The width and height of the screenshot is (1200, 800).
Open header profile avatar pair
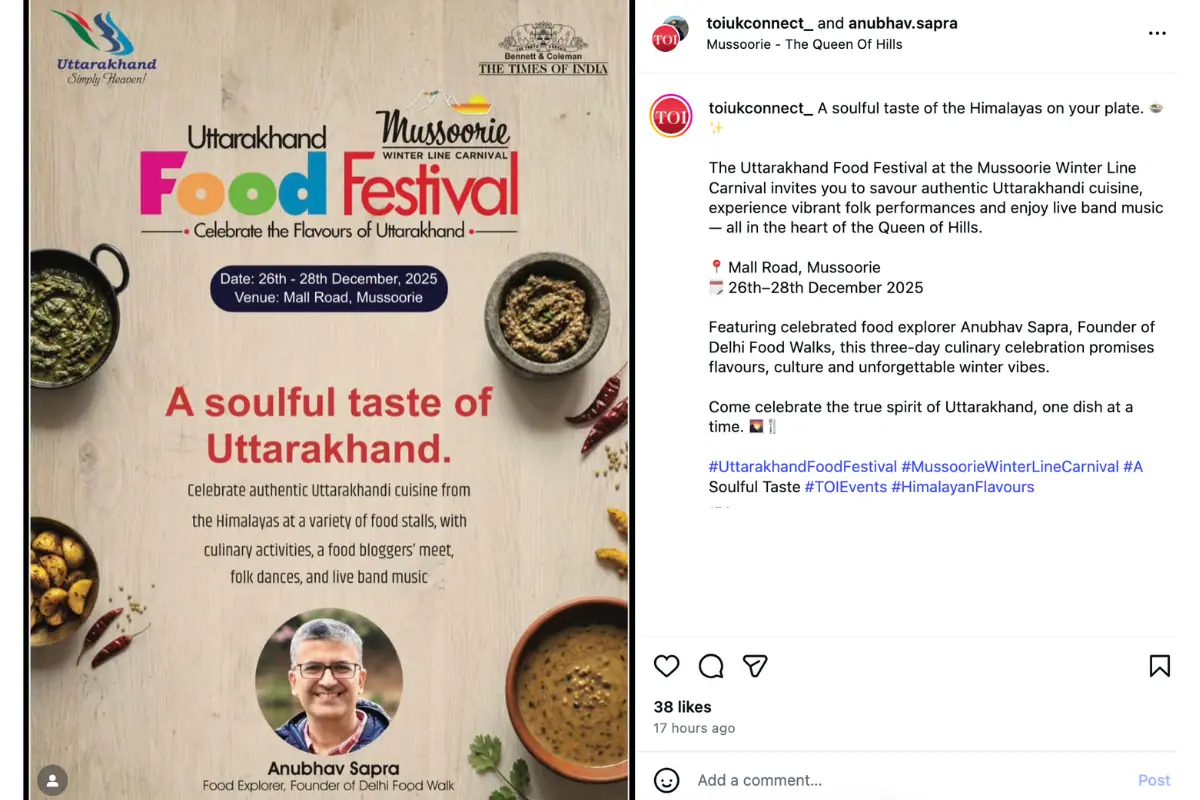pyautogui.click(x=671, y=33)
